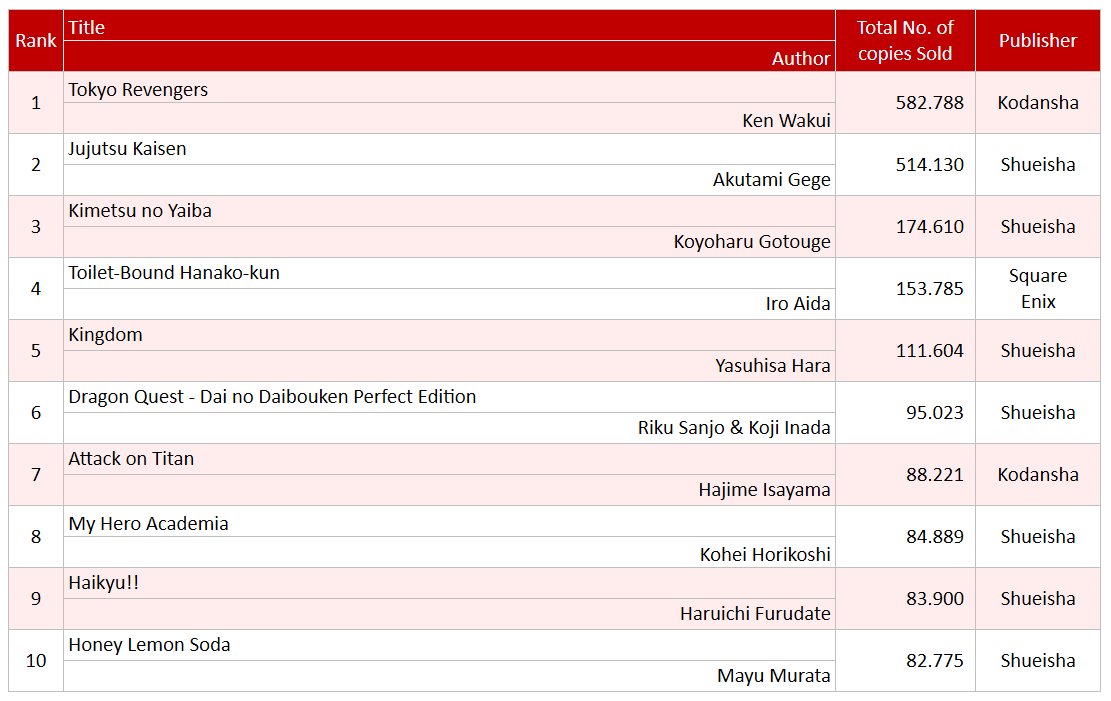Select Shueisha publisher for My Hero Academia

[x=1038, y=537]
